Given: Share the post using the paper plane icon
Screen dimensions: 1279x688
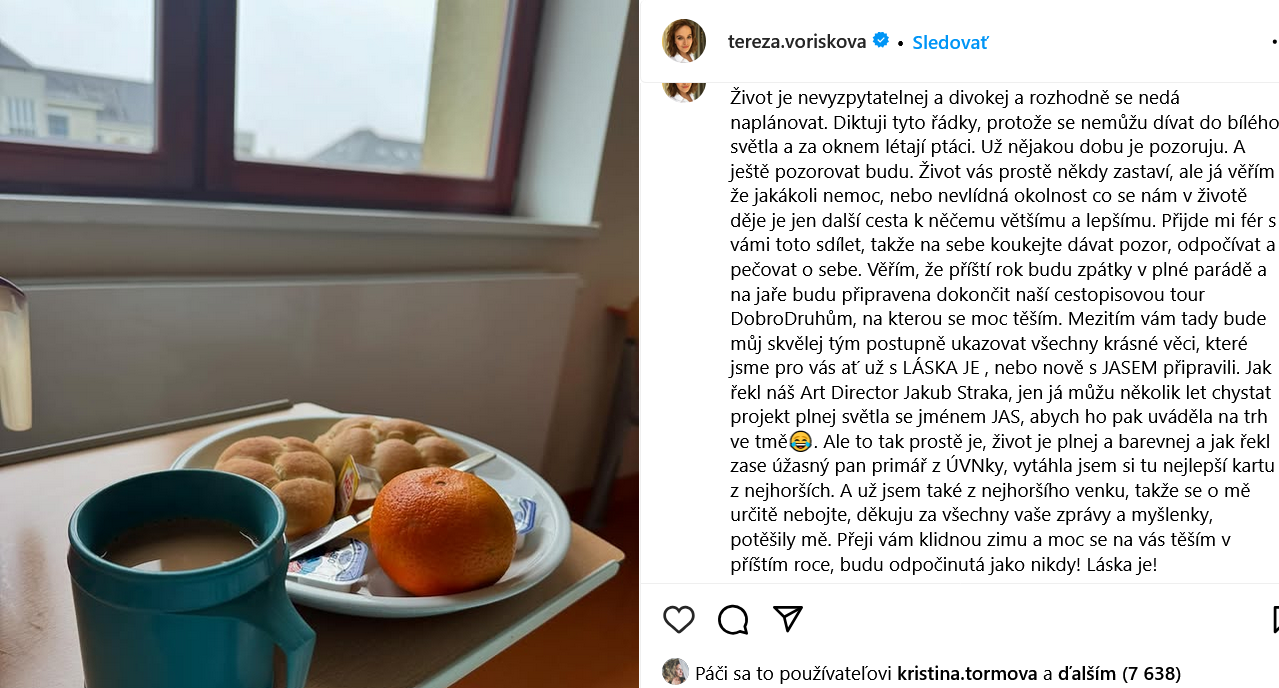Looking at the screenshot, I should [788, 619].
